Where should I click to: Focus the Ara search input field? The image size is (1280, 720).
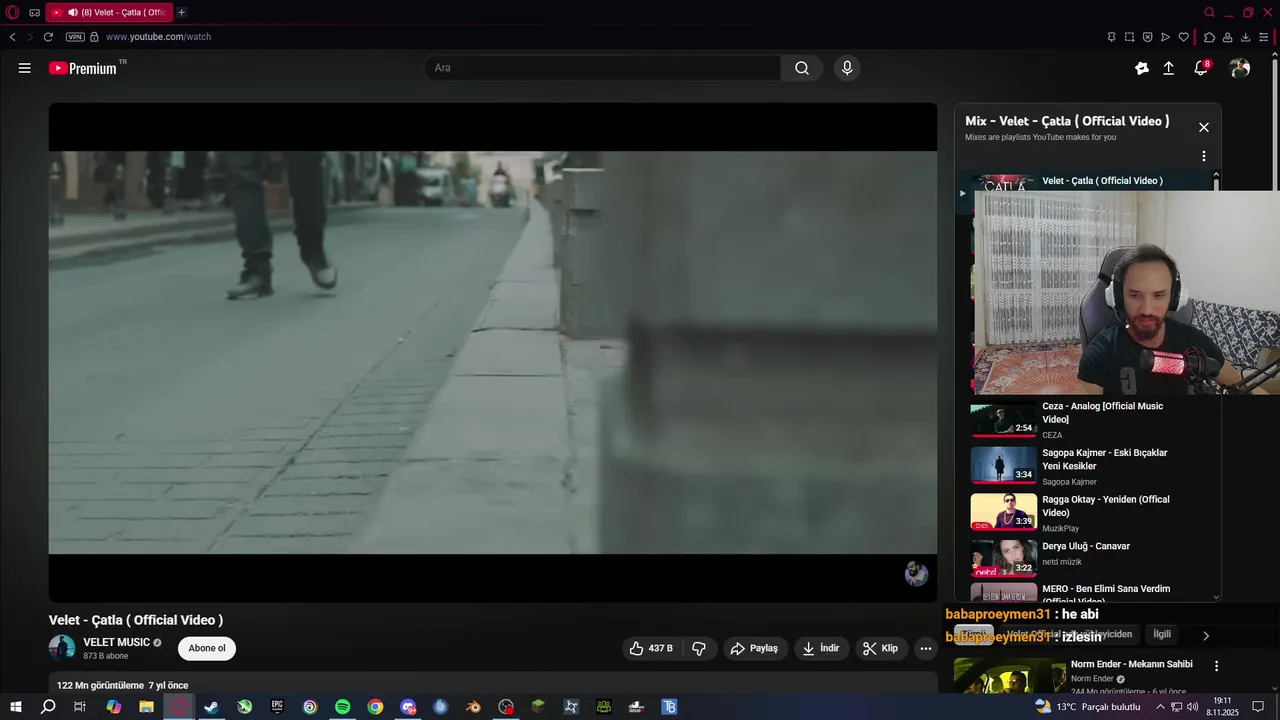pos(603,68)
